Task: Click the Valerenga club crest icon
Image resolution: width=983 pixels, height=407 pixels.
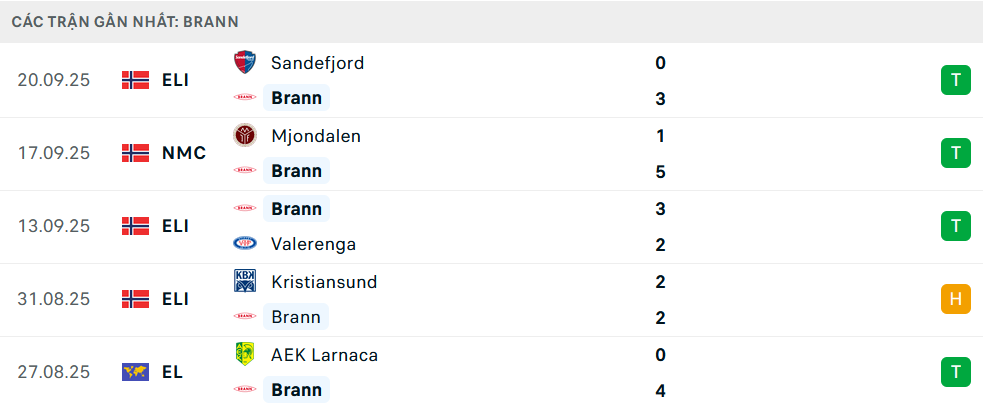Action: [x=244, y=244]
